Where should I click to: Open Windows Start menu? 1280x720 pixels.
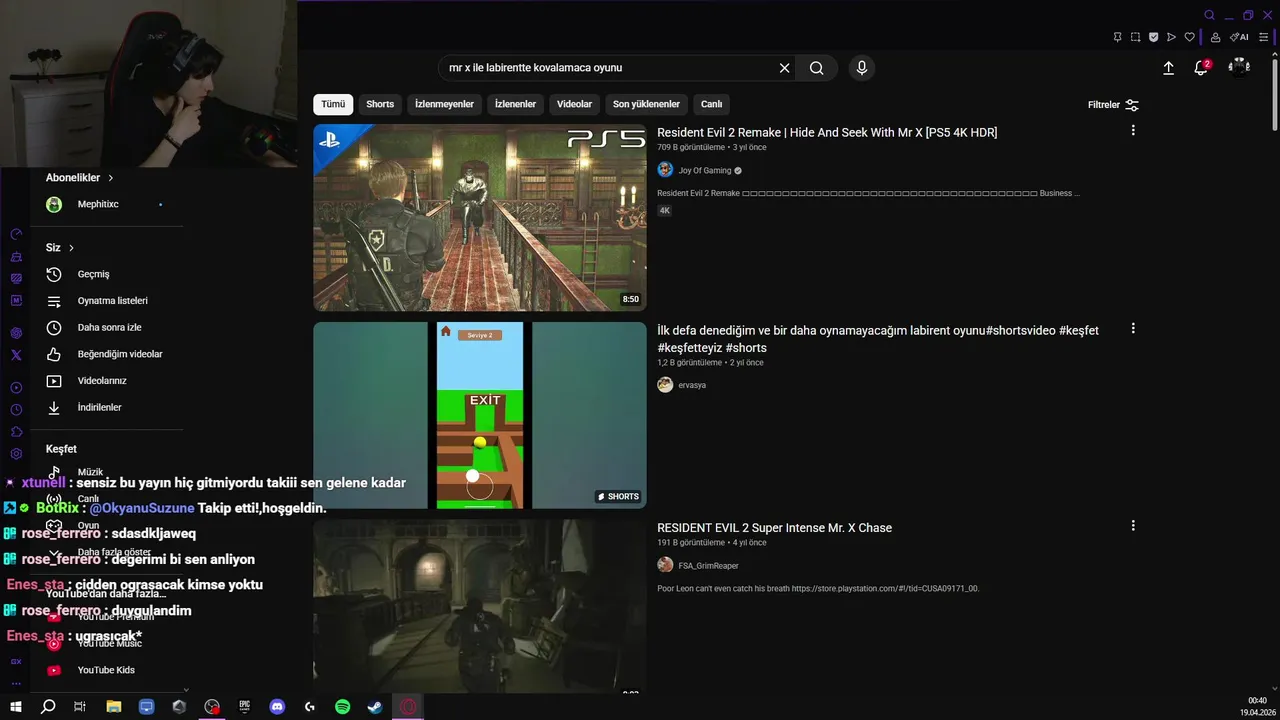pyautogui.click(x=16, y=707)
